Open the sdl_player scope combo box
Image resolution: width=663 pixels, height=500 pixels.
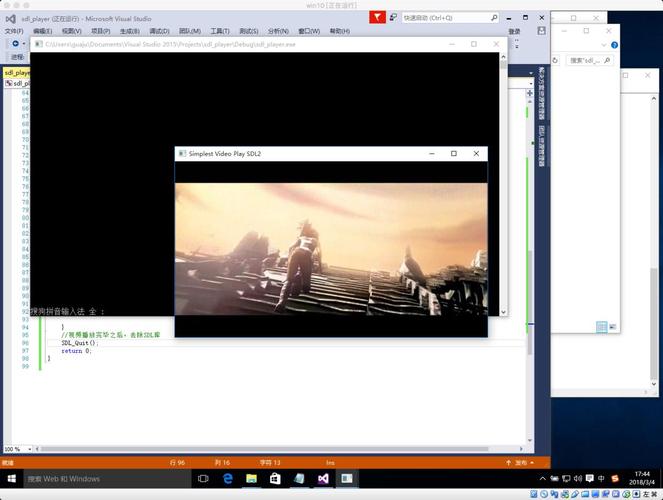pos(17,84)
